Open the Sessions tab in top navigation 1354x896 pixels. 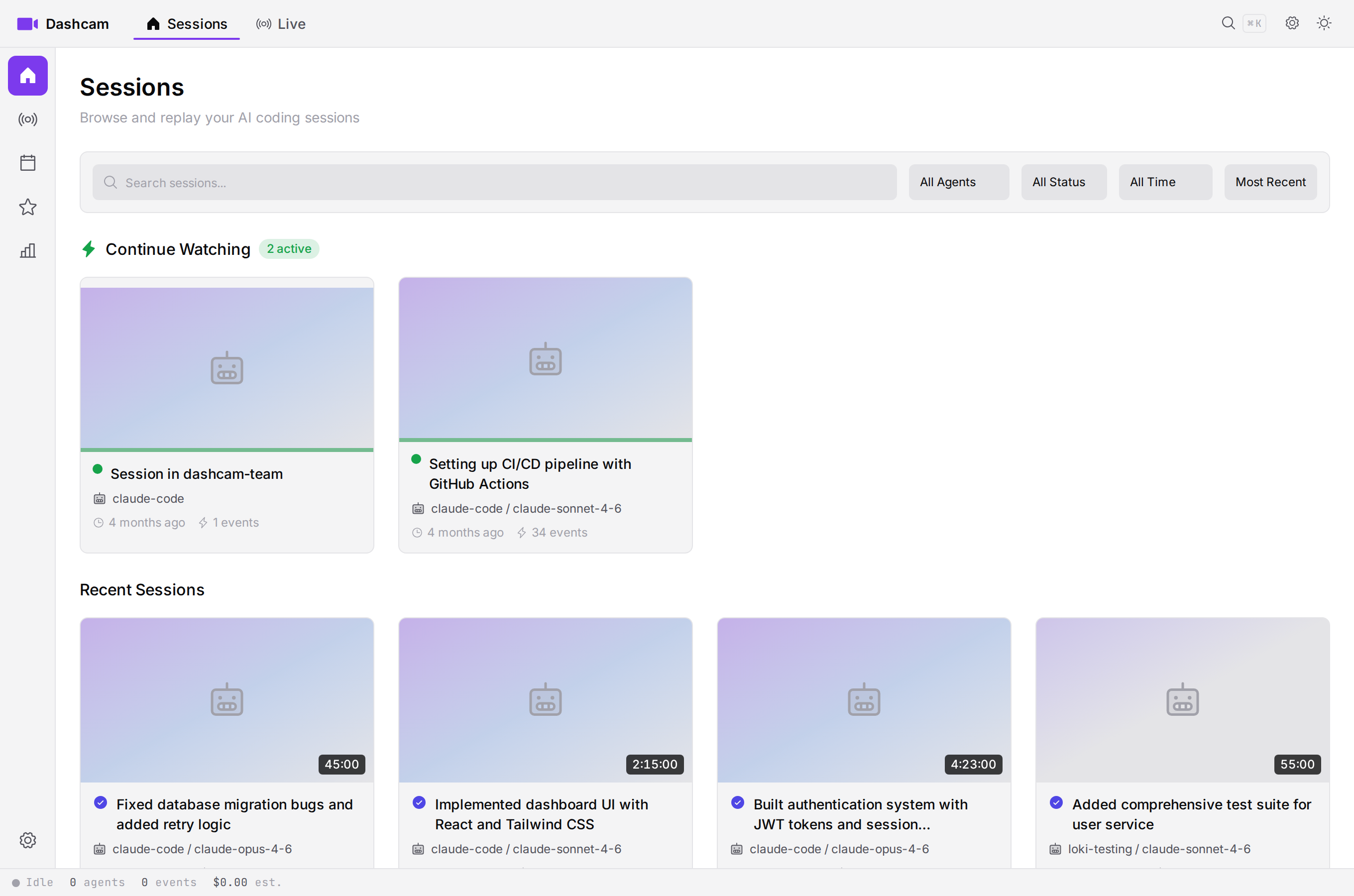pyautogui.click(x=186, y=24)
